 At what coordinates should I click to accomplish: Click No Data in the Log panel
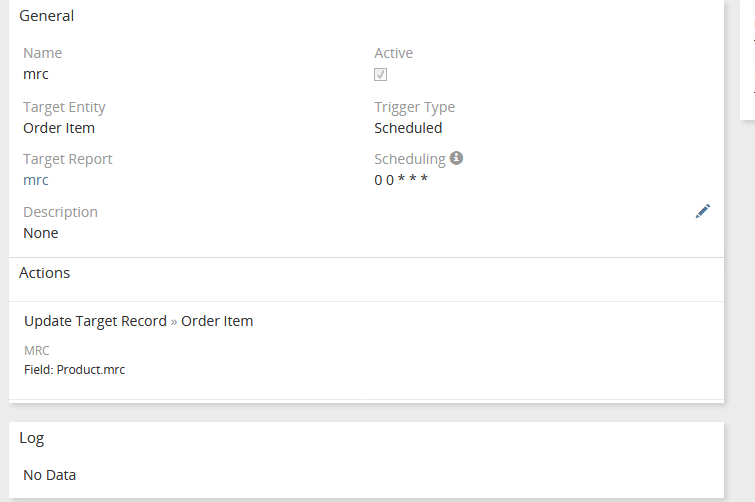pos(49,475)
